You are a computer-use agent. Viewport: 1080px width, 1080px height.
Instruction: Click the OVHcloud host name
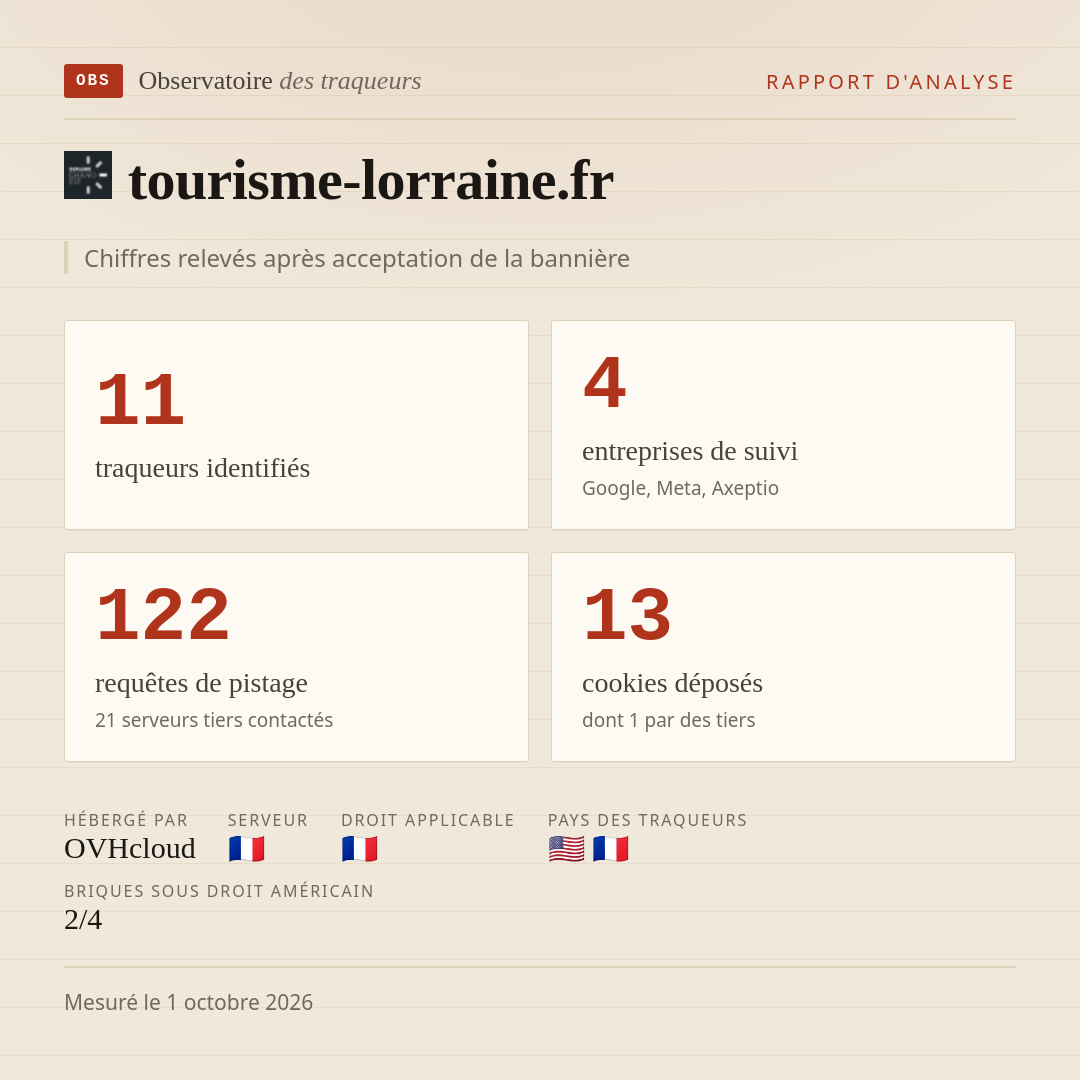click(129, 849)
